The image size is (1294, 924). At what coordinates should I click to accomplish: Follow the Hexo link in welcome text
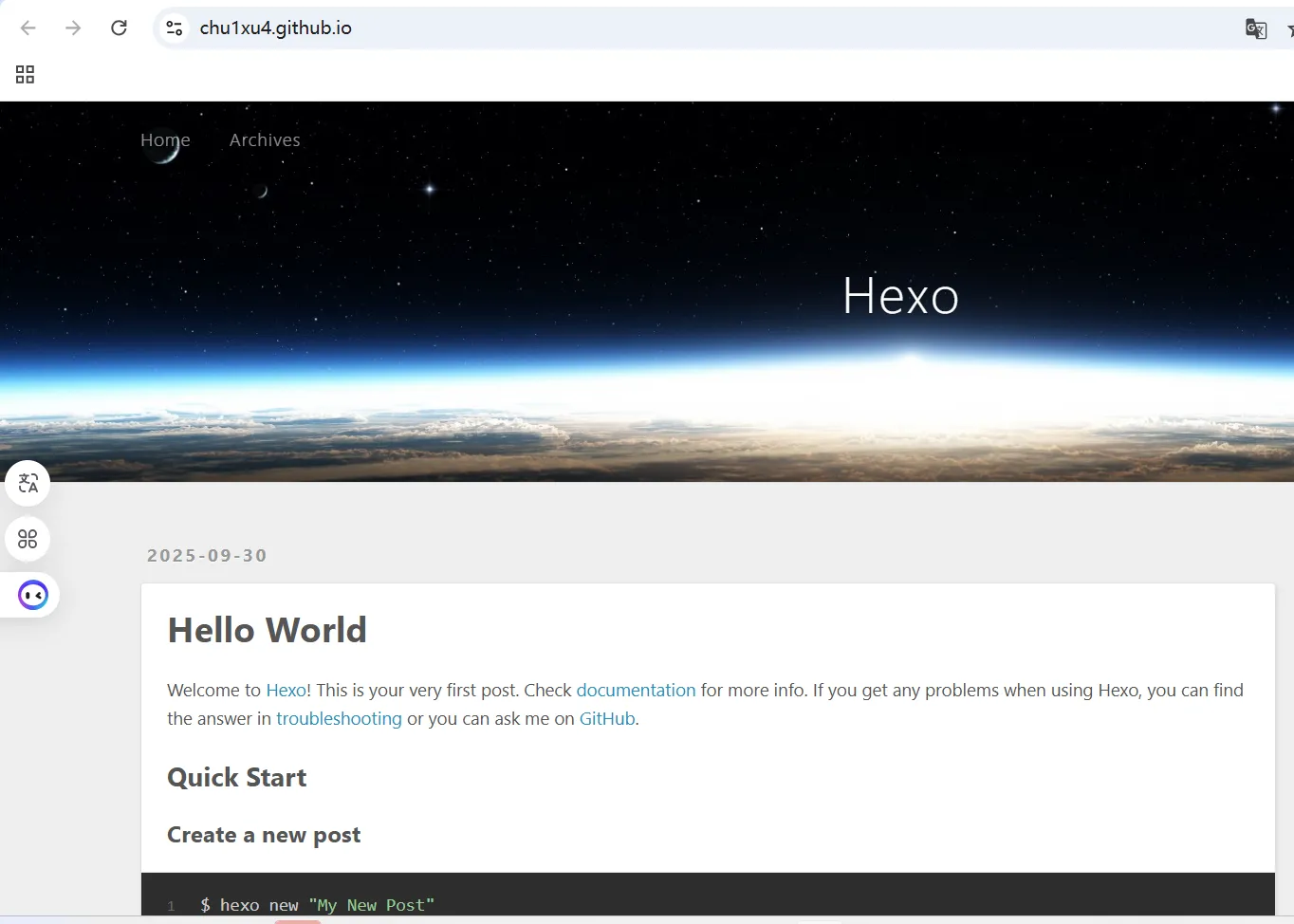(x=286, y=691)
